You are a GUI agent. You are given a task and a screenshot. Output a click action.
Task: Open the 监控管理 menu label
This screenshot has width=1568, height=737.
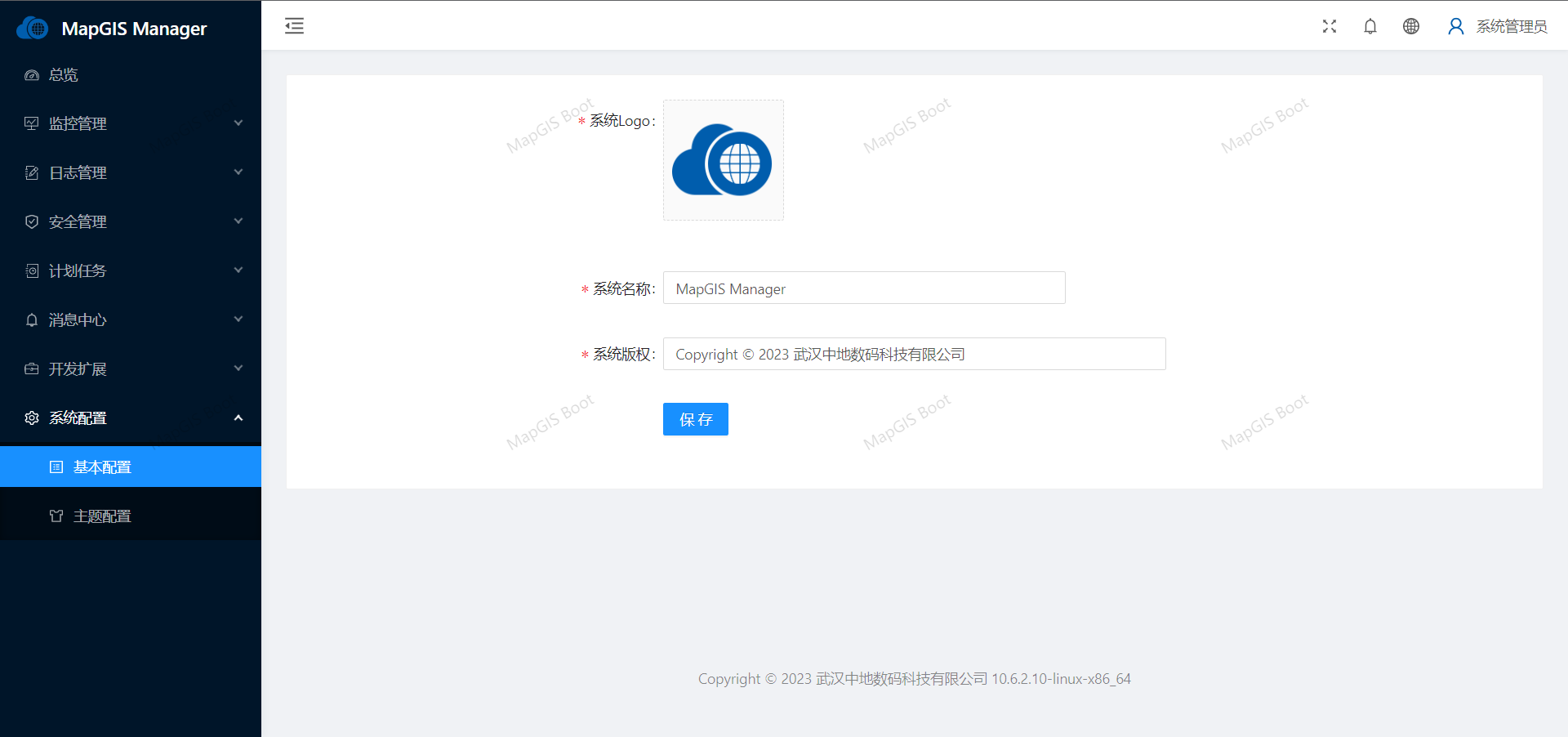tap(78, 123)
